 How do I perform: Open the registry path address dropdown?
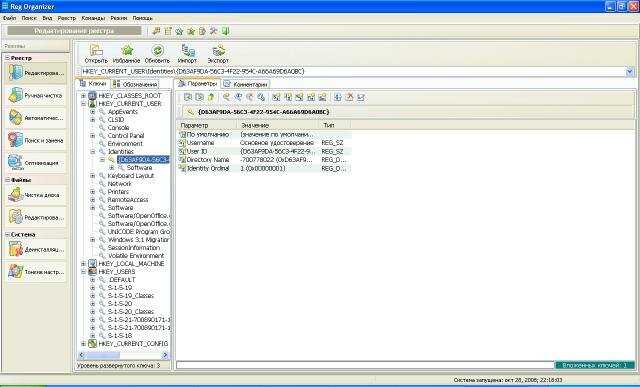tap(630, 72)
